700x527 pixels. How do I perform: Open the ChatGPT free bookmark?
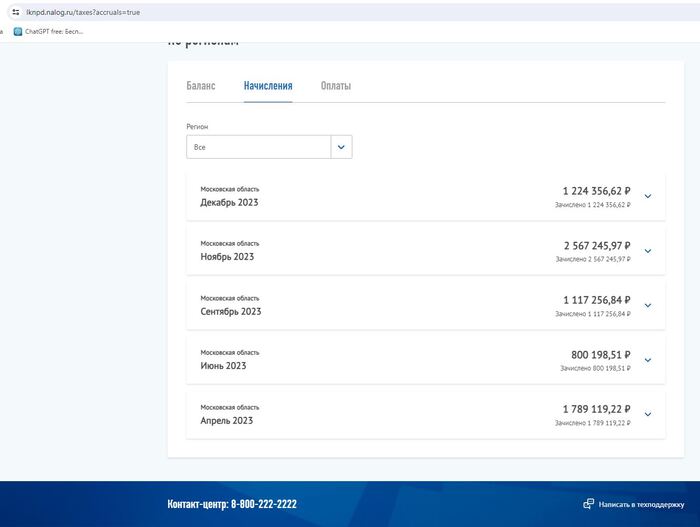pyautogui.click(x=48, y=32)
